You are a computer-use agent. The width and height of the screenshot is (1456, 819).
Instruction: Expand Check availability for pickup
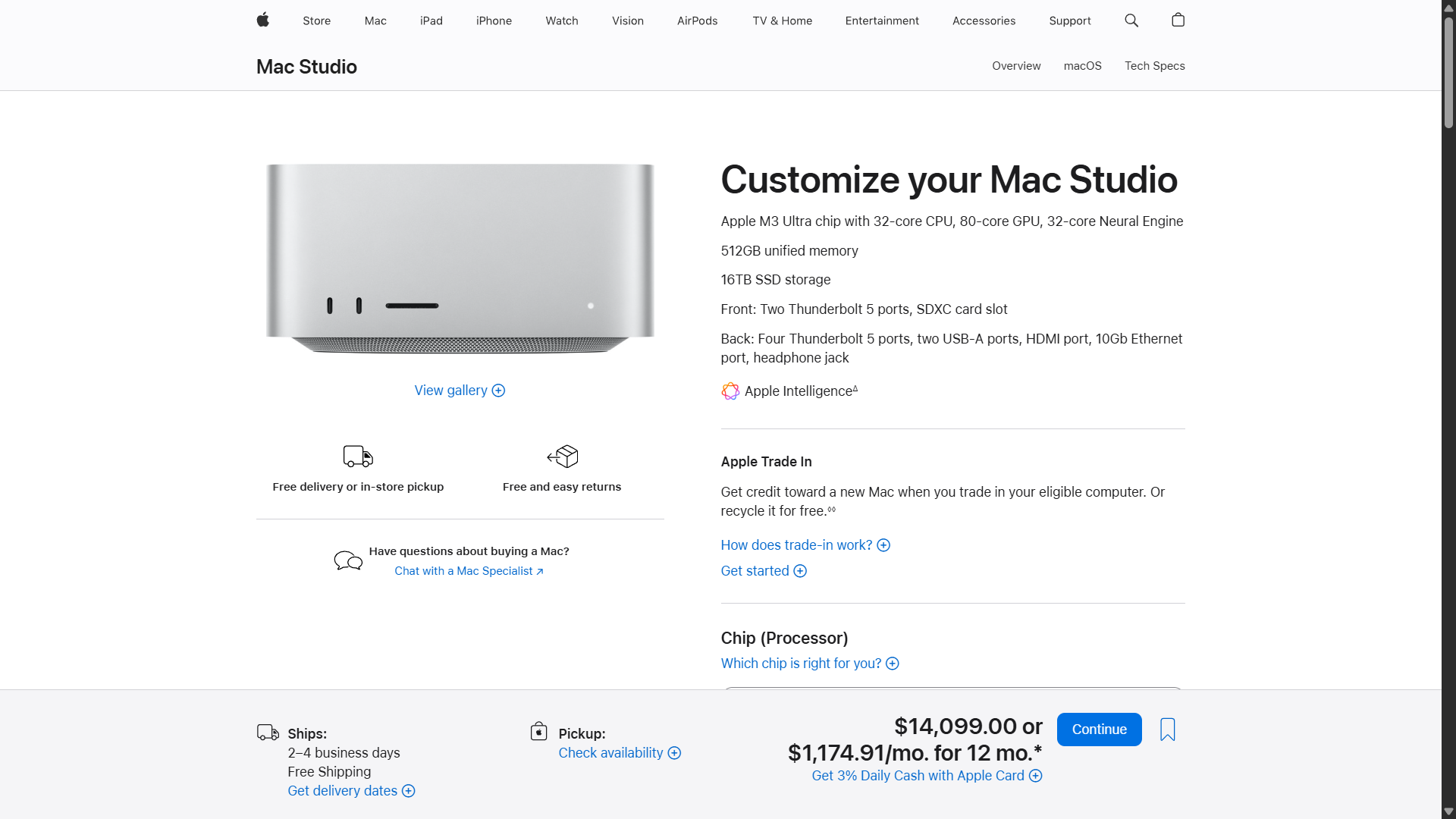pyautogui.click(x=619, y=753)
